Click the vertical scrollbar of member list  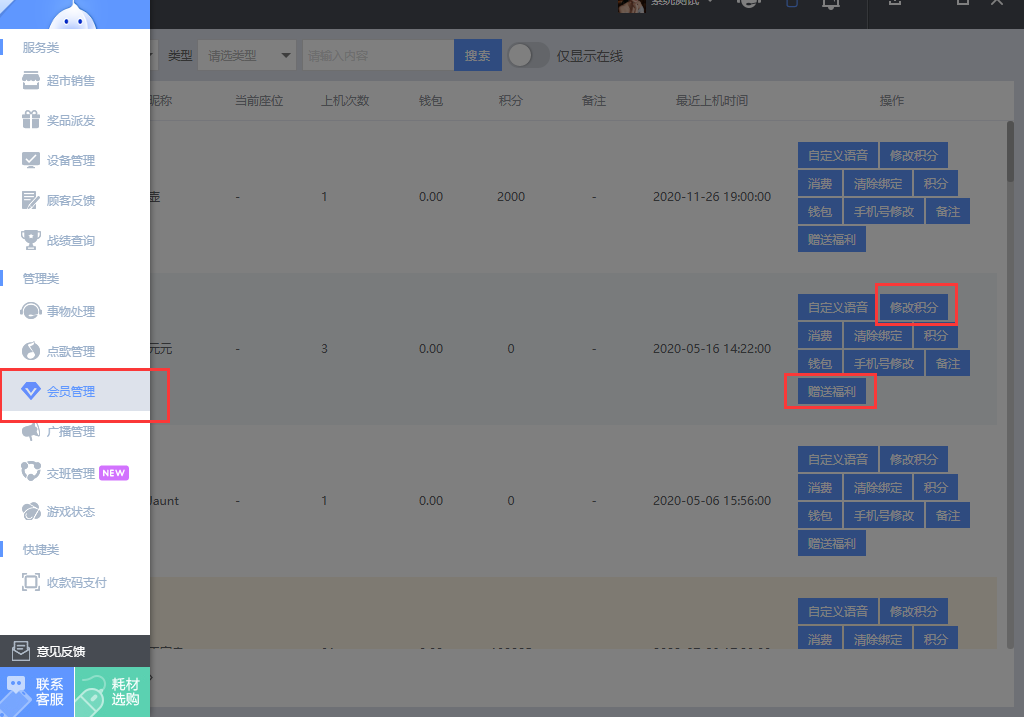(x=1010, y=150)
